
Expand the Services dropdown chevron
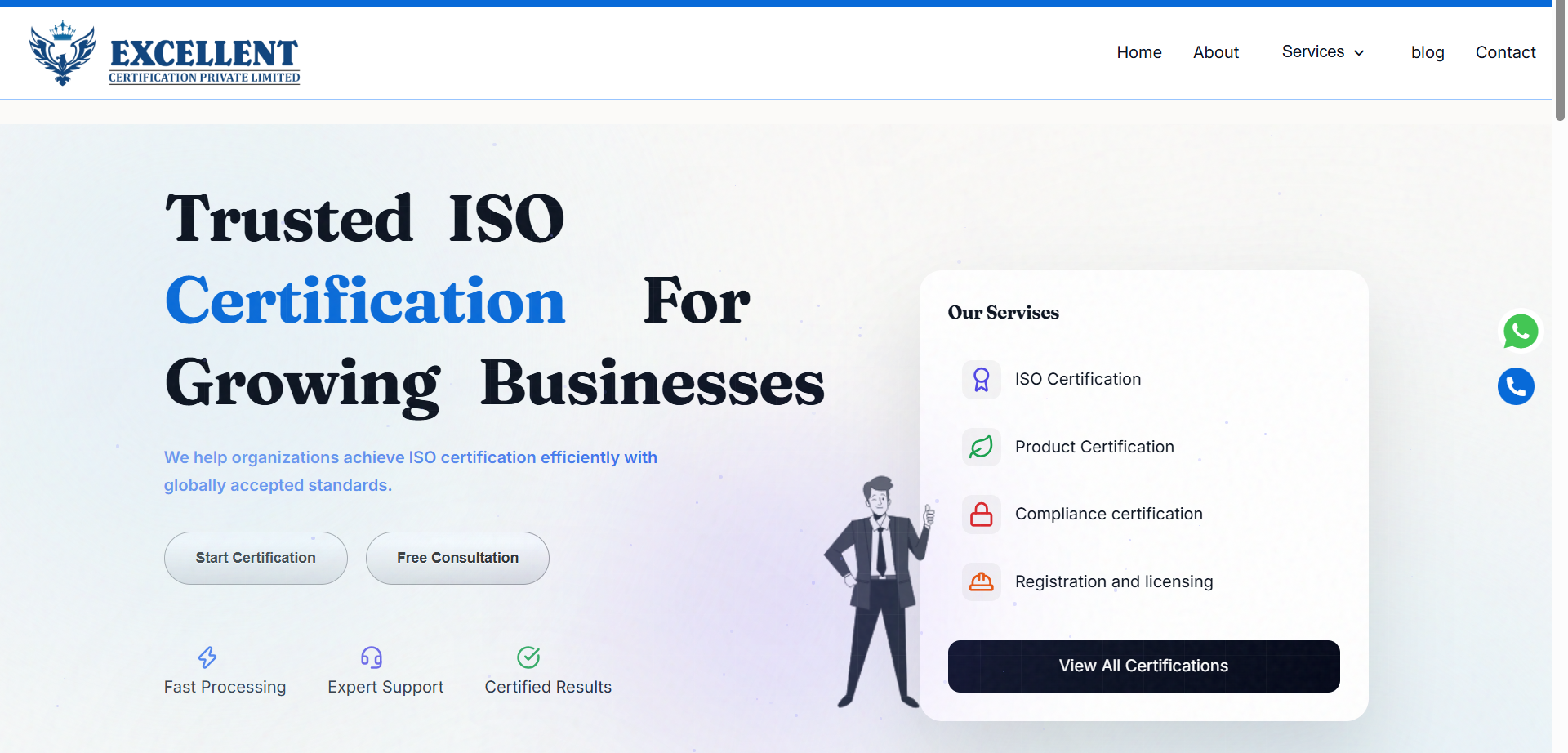[1359, 53]
